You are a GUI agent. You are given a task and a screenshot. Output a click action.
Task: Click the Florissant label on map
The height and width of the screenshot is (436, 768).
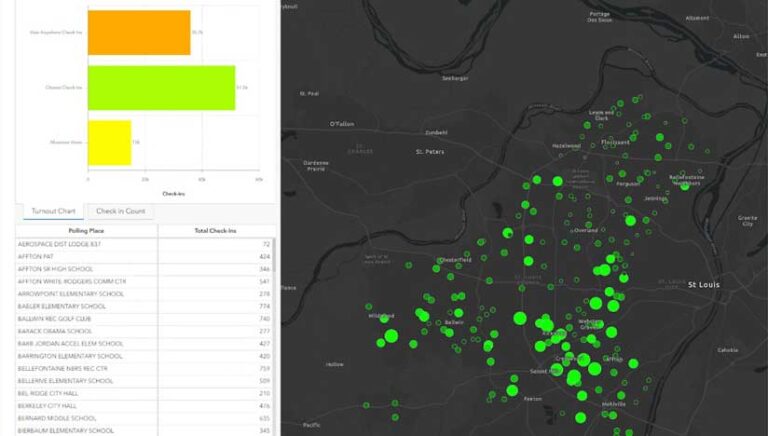point(615,142)
